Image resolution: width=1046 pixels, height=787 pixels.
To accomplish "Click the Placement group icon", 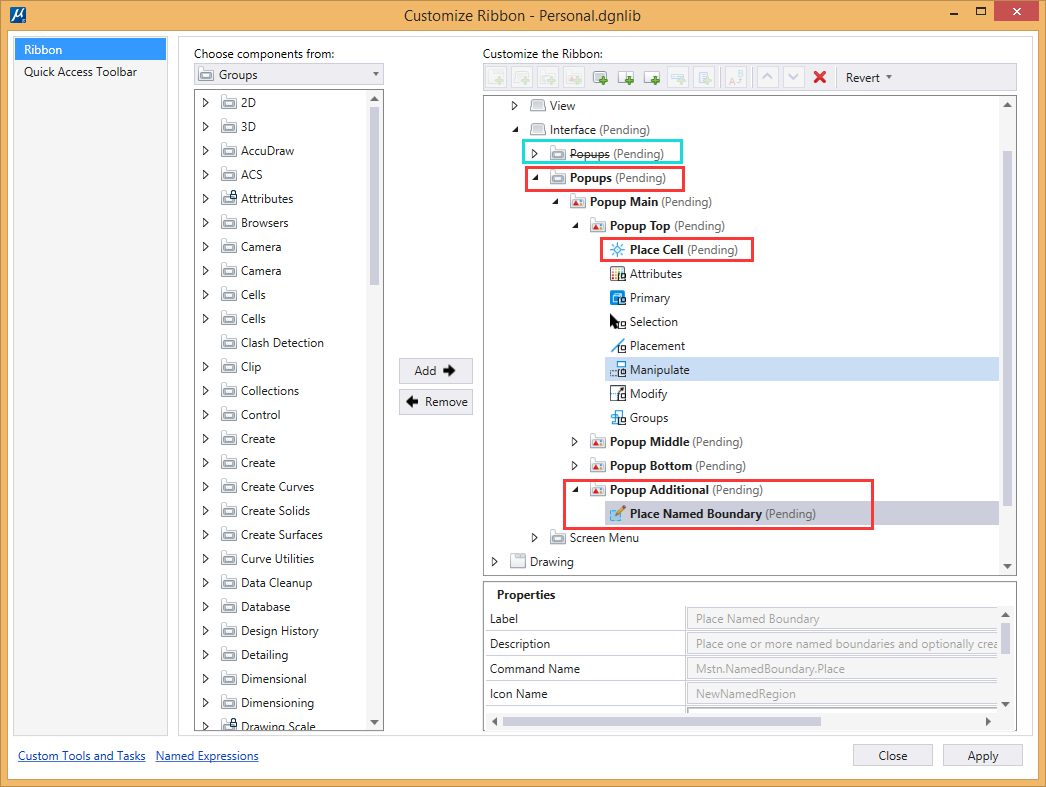I will pos(618,346).
